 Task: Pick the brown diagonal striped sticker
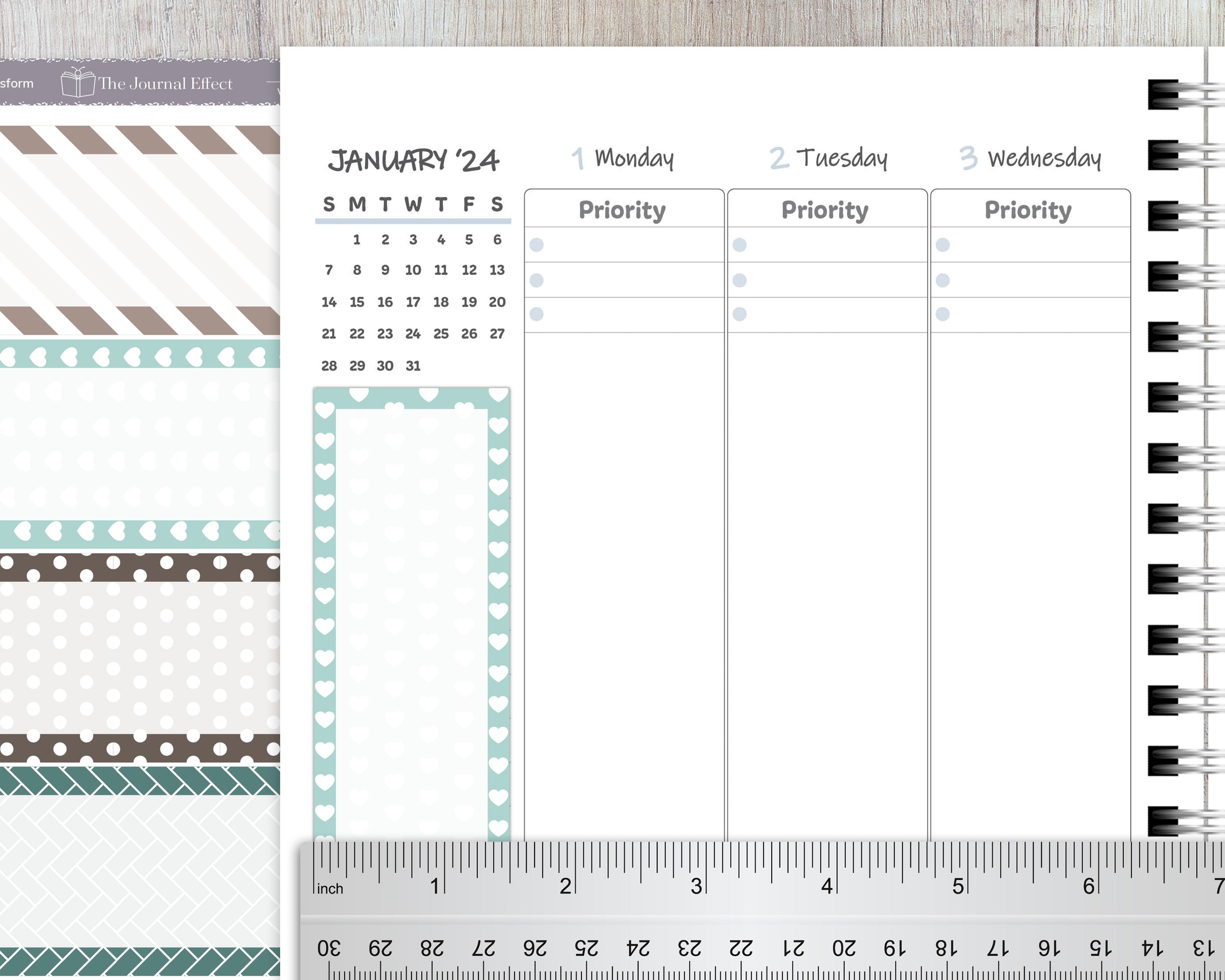click(140, 230)
